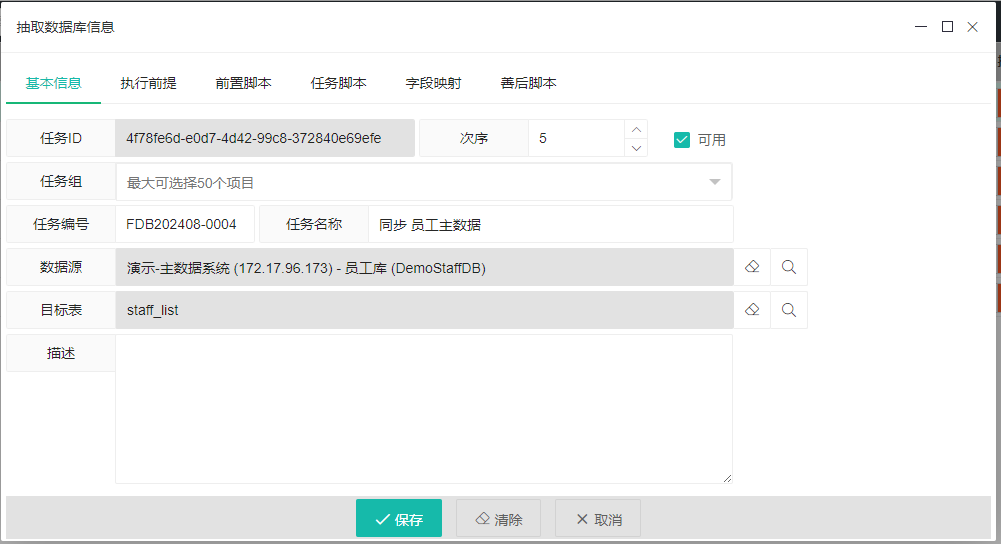Viewport: 1001px width, 544px height.
Task: Click the 次序 number input
Action: coord(576,138)
